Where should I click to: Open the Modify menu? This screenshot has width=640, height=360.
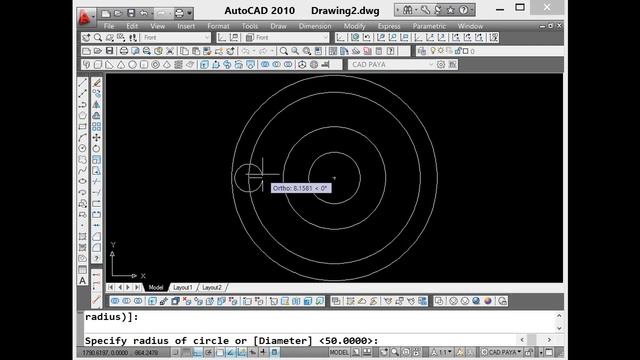[354, 26]
